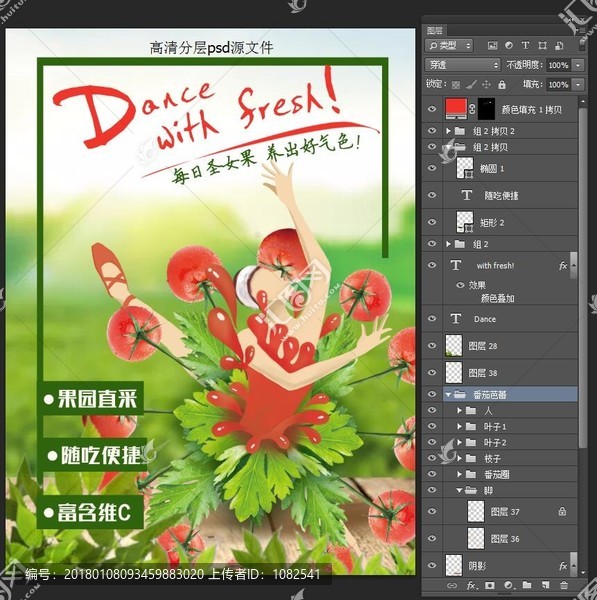Viewport: 597px width, 600px height.
Task: Filter layers by adjustment layer icon
Action: (x=509, y=46)
